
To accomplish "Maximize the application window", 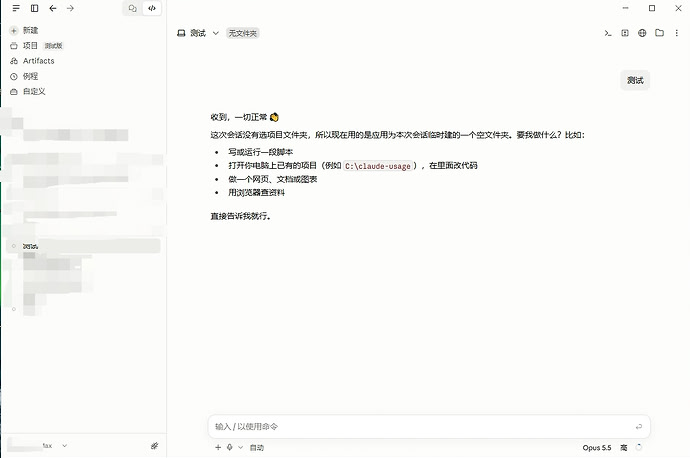I will point(652,8).
